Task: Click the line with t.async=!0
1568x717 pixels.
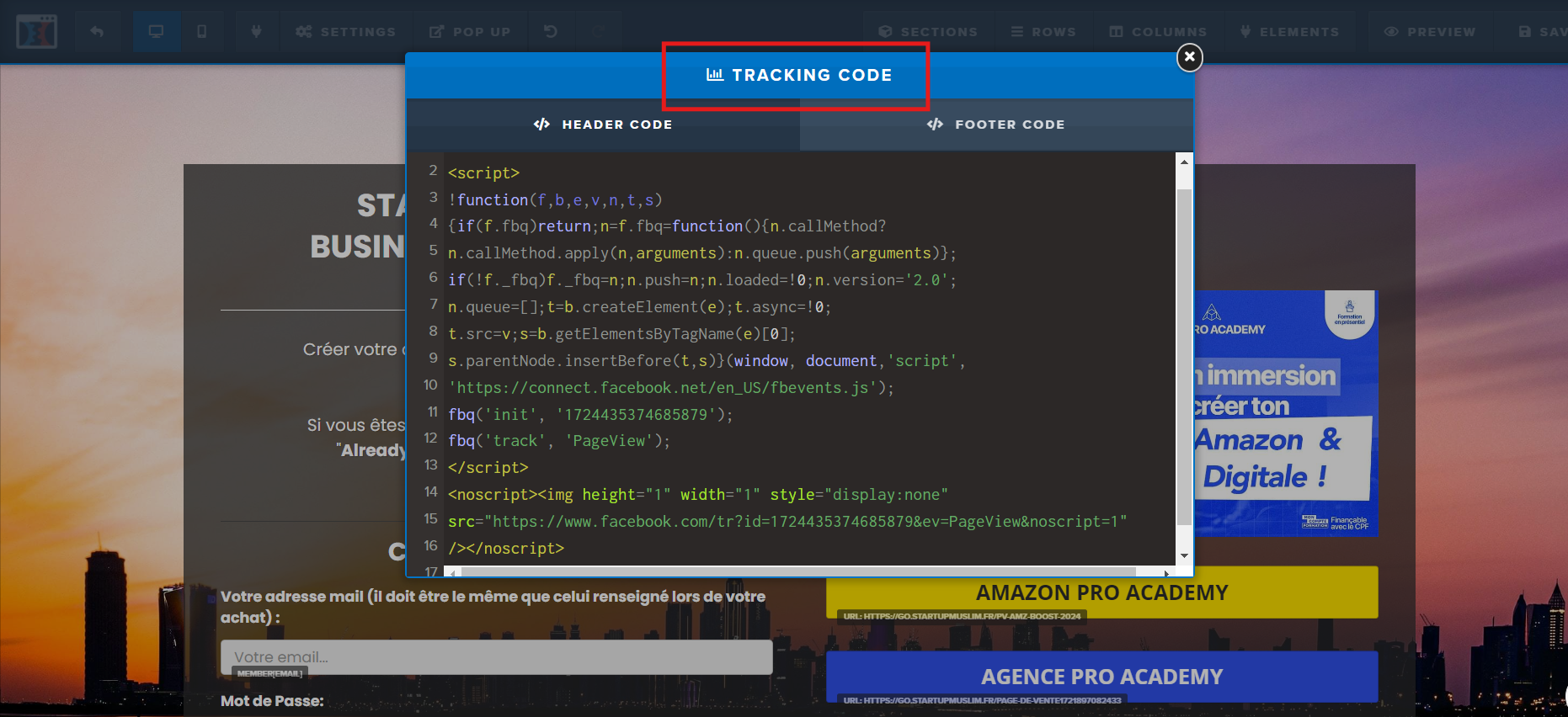Action: click(640, 306)
